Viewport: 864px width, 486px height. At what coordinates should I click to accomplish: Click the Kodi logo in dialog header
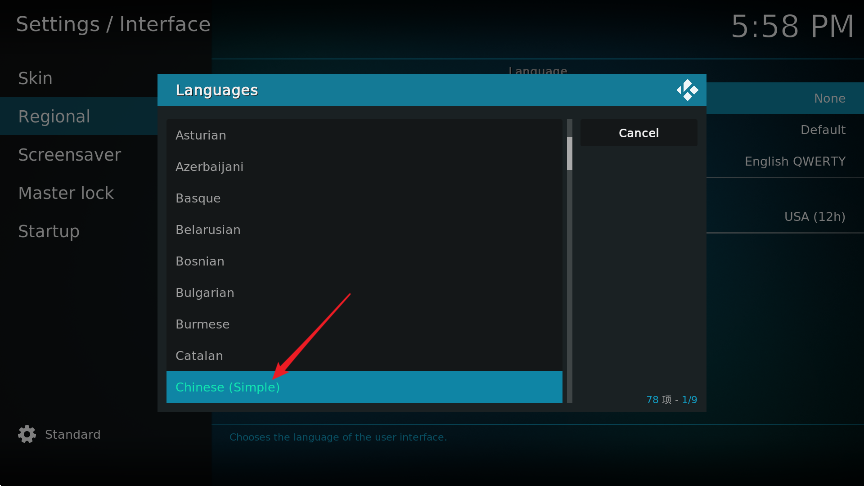(687, 90)
